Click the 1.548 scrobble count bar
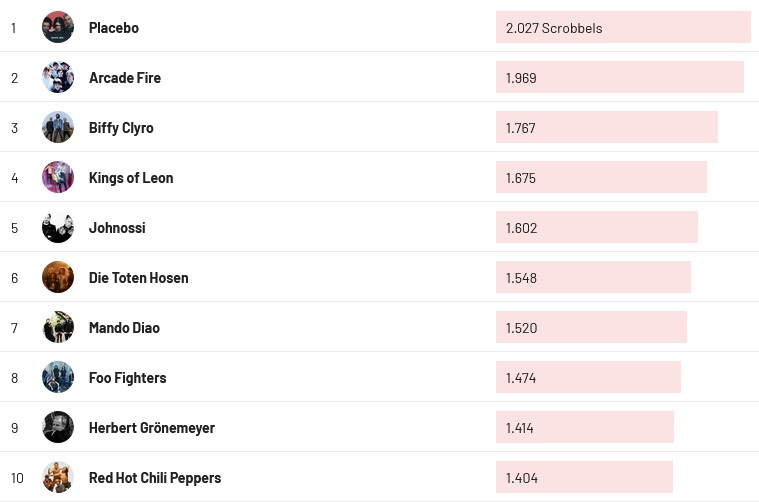759x502 pixels. (x=593, y=278)
